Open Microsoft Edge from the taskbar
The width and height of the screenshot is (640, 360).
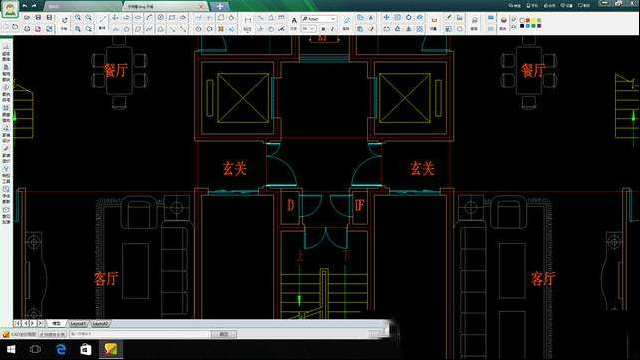[61, 349]
